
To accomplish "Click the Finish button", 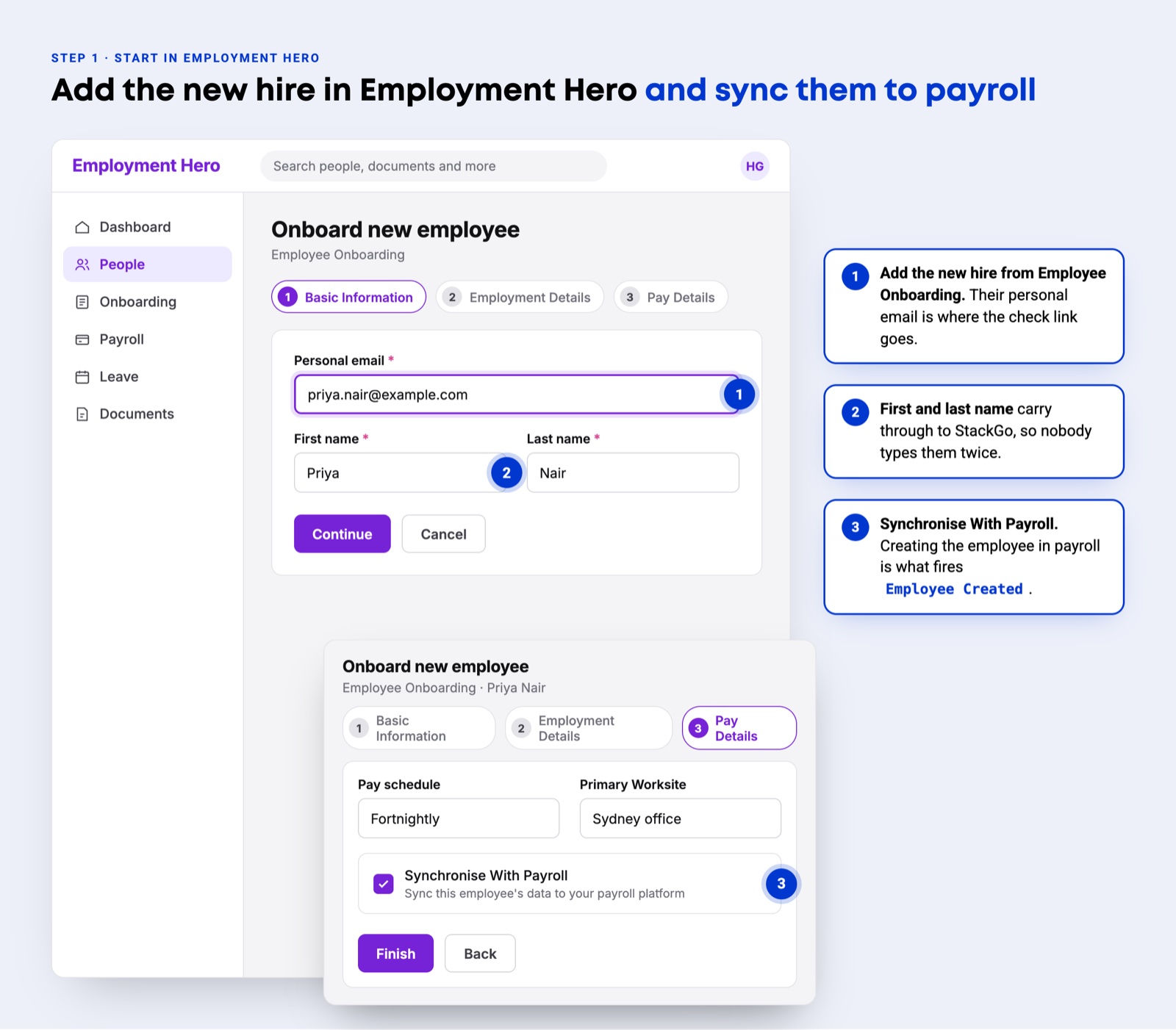I will (x=396, y=954).
